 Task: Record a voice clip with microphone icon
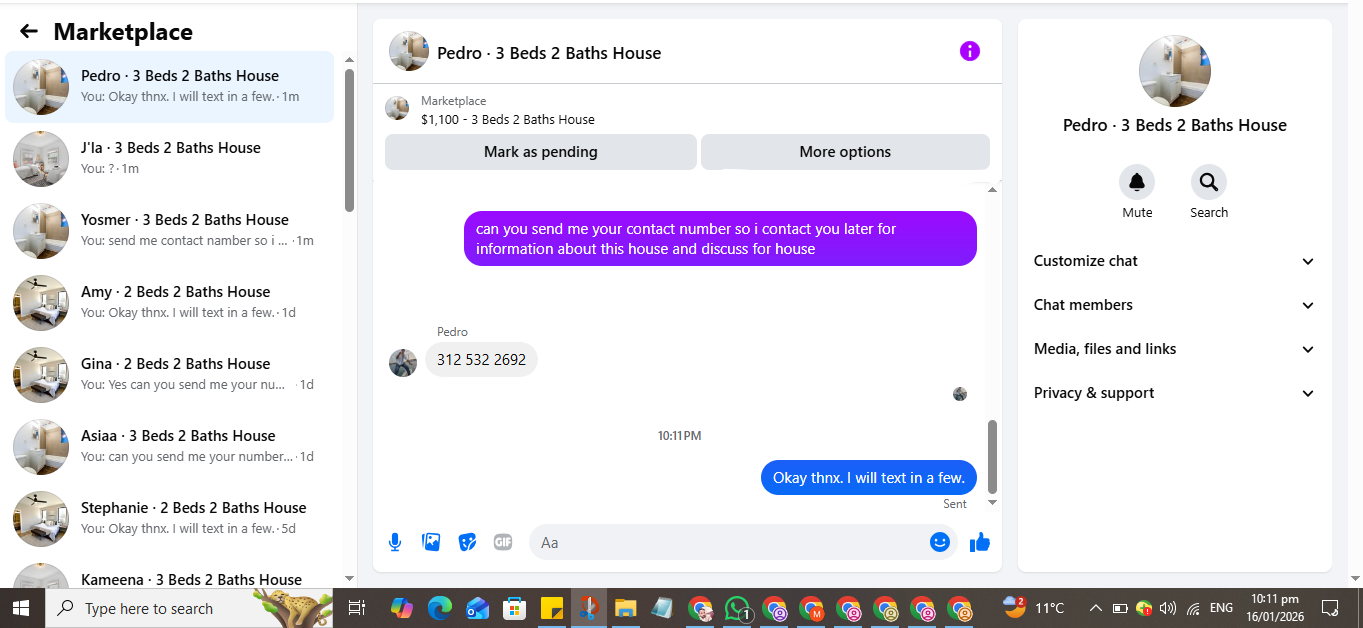tap(395, 542)
